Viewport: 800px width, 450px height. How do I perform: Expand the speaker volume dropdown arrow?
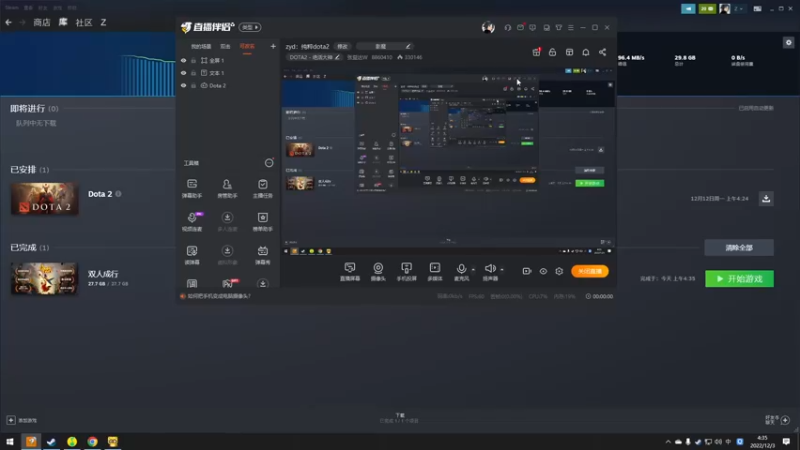click(x=502, y=269)
